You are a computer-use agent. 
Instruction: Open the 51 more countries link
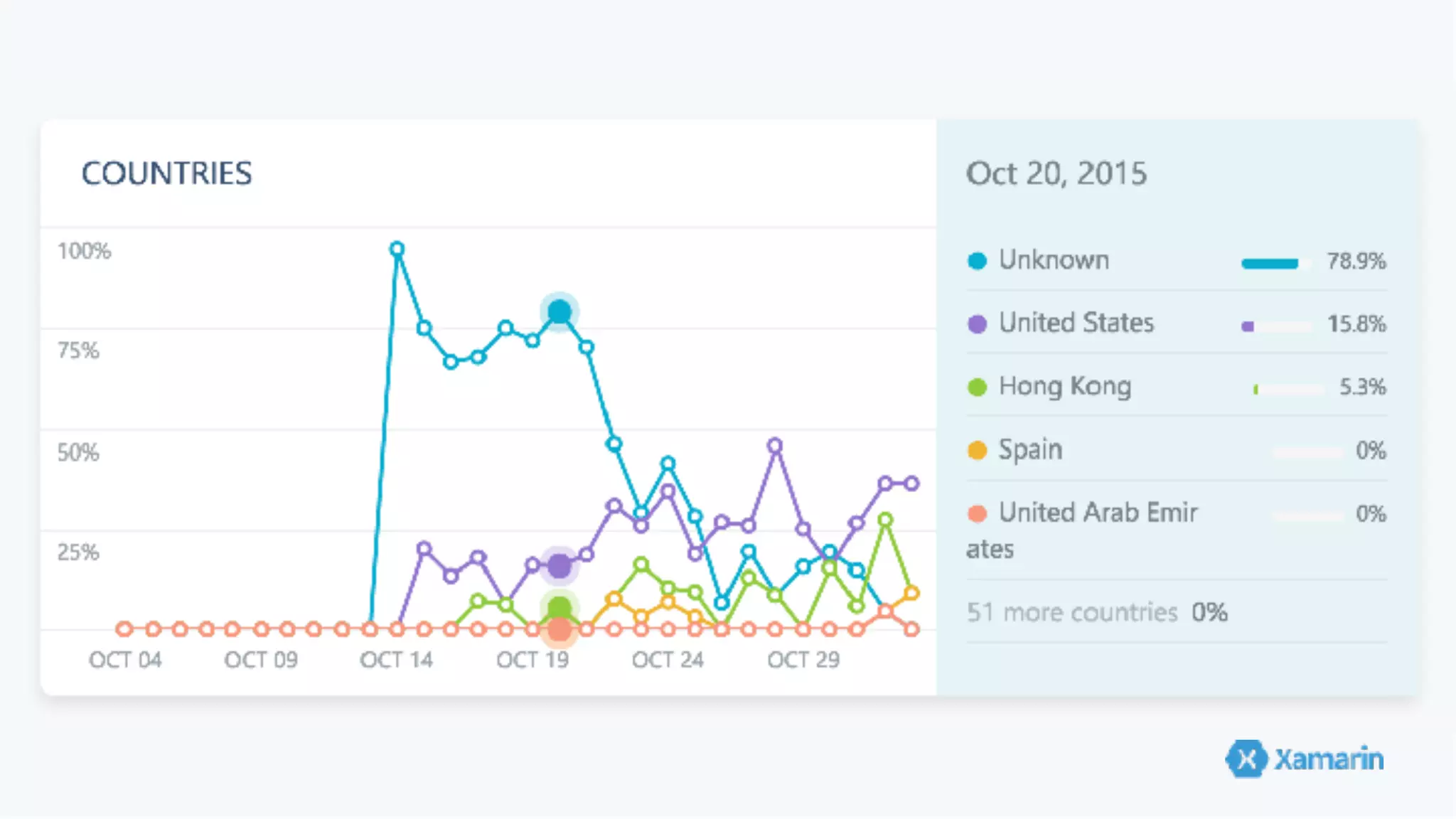click(x=1072, y=612)
